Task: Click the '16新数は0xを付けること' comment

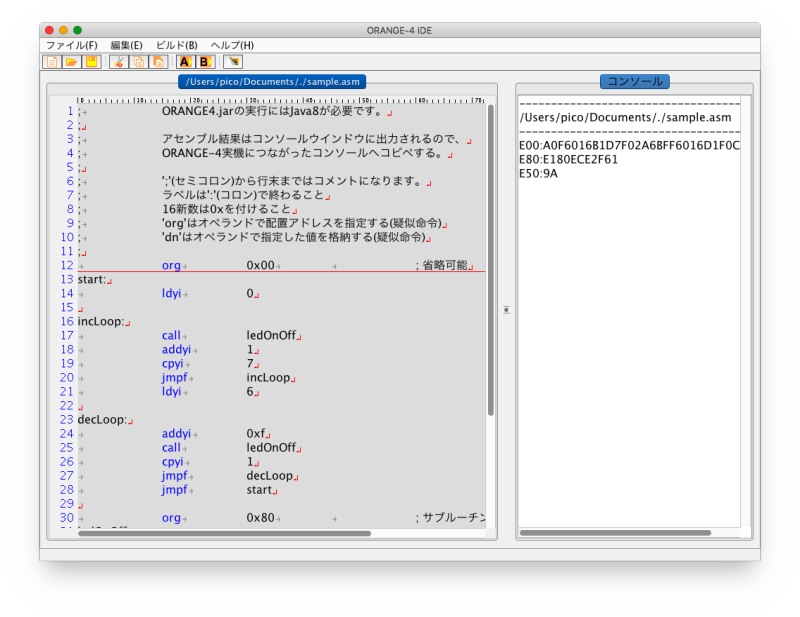Action: [226, 209]
